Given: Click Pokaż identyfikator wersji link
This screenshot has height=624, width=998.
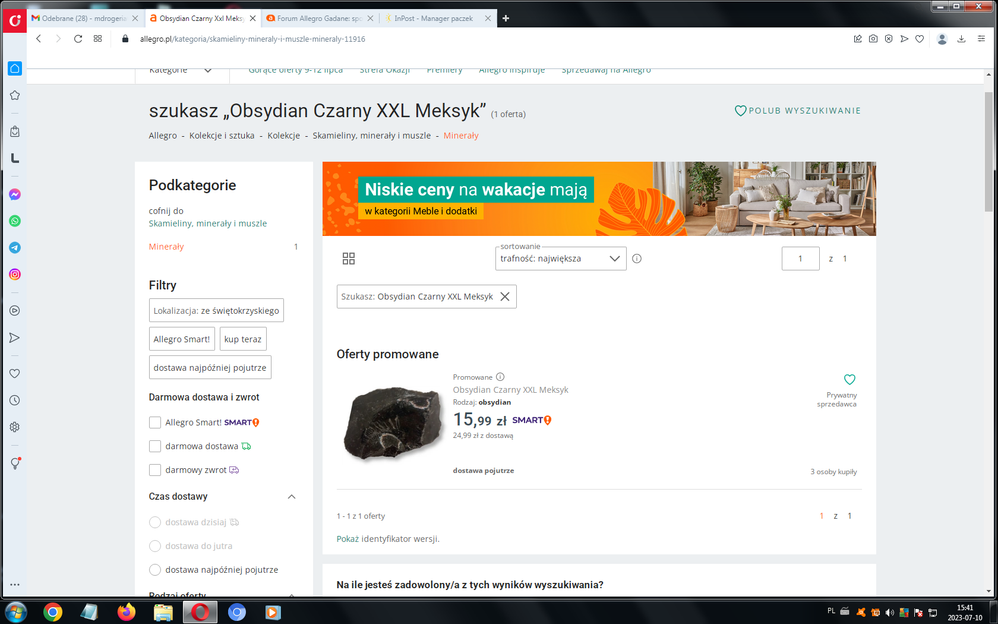Looking at the screenshot, I should (348, 539).
